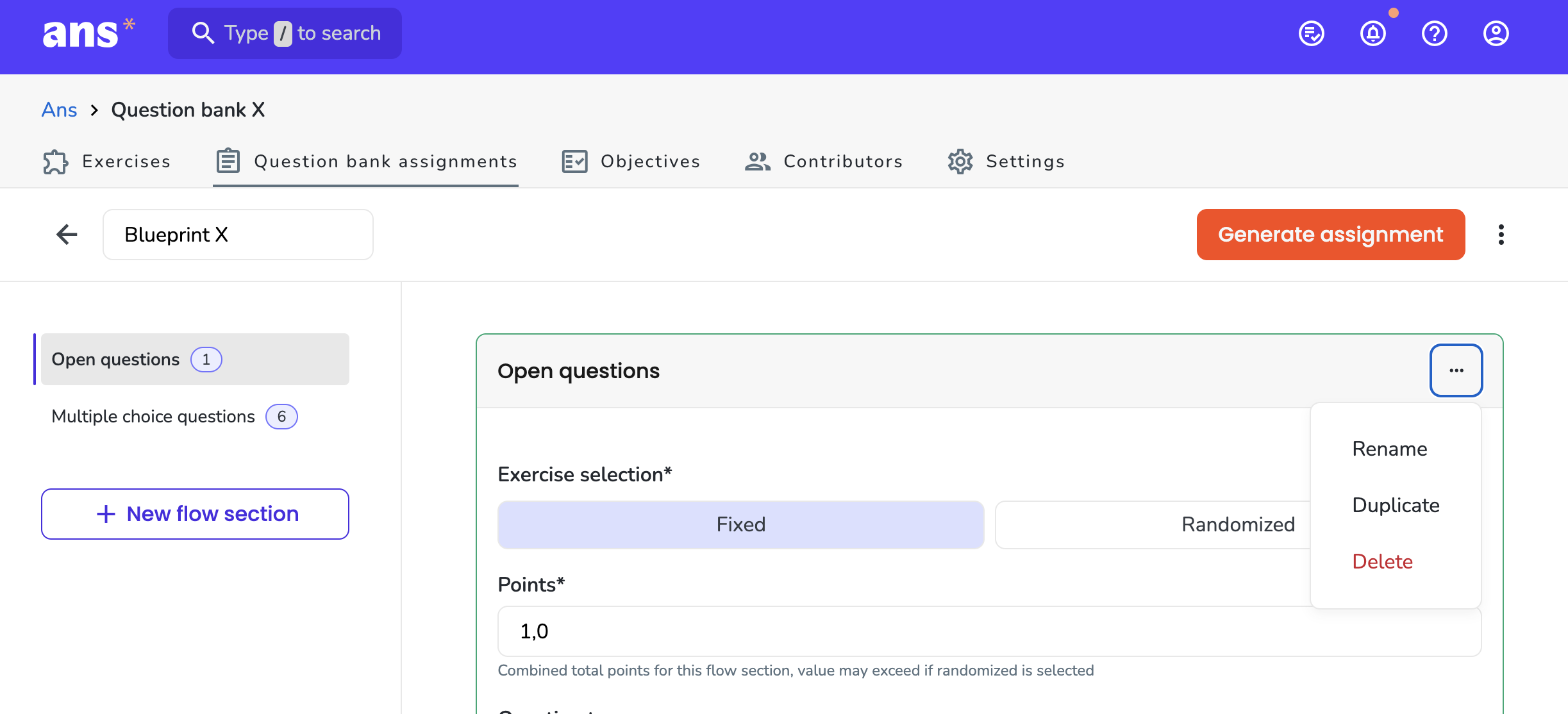Click the plus icon in New flow section
This screenshot has width=1568, height=714.
pyautogui.click(x=106, y=514)
